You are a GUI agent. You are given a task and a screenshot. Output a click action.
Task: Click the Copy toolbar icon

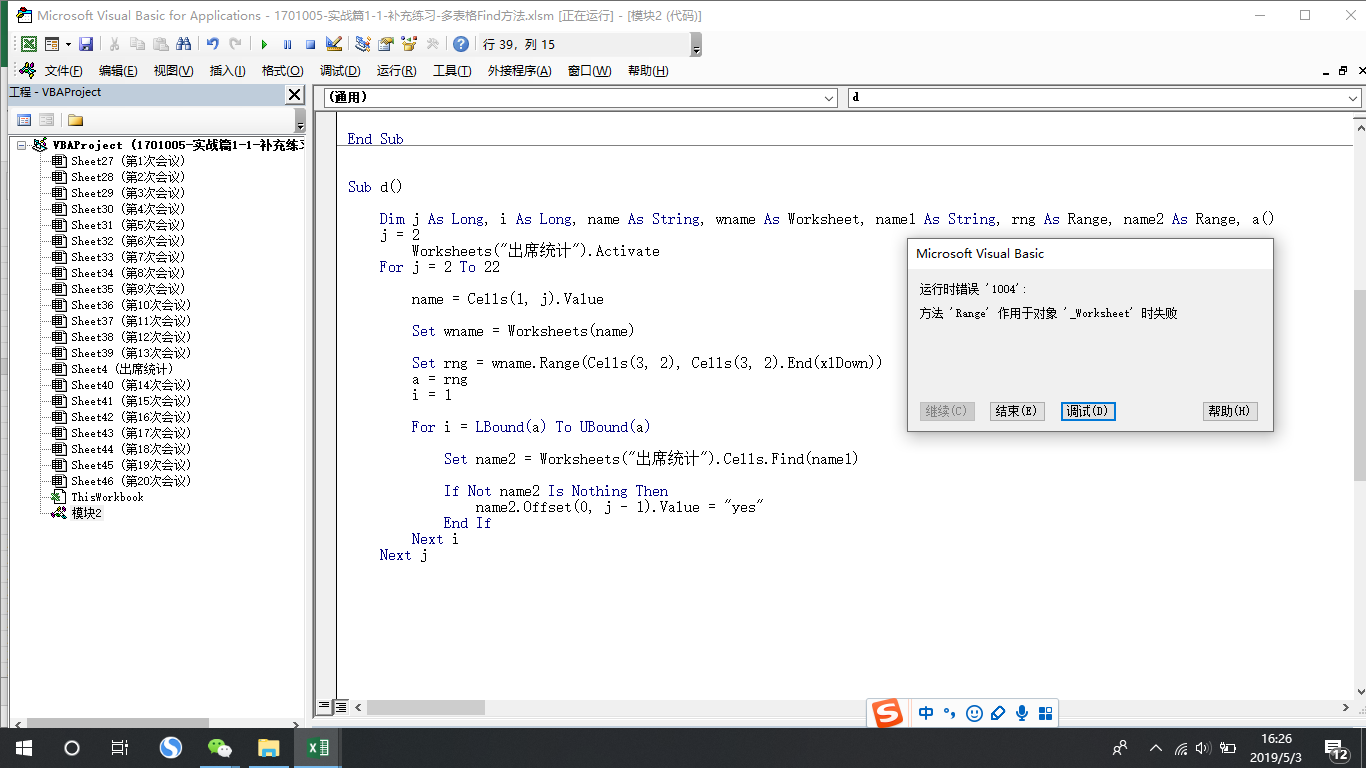pos(137,44)
